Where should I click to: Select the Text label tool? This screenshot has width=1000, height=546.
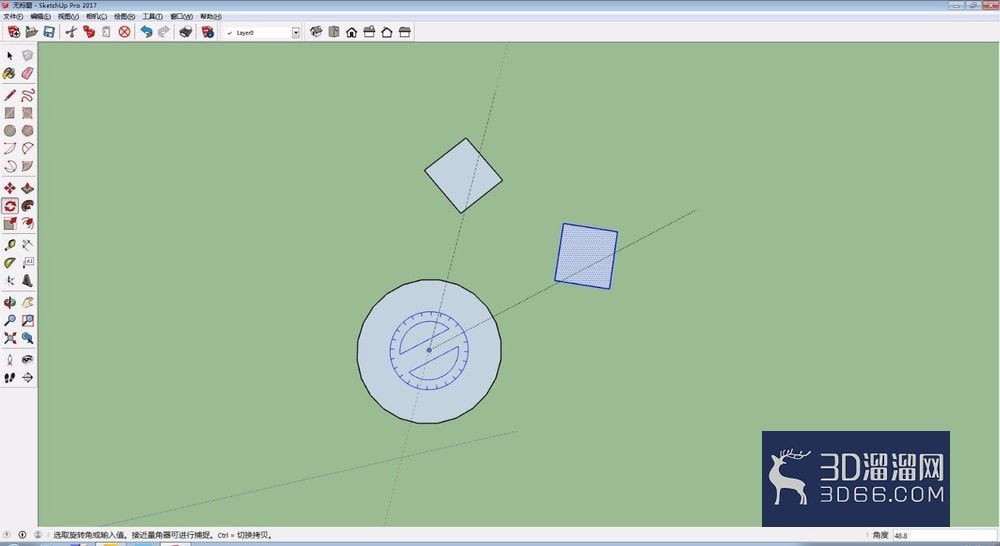pos(27,263)
